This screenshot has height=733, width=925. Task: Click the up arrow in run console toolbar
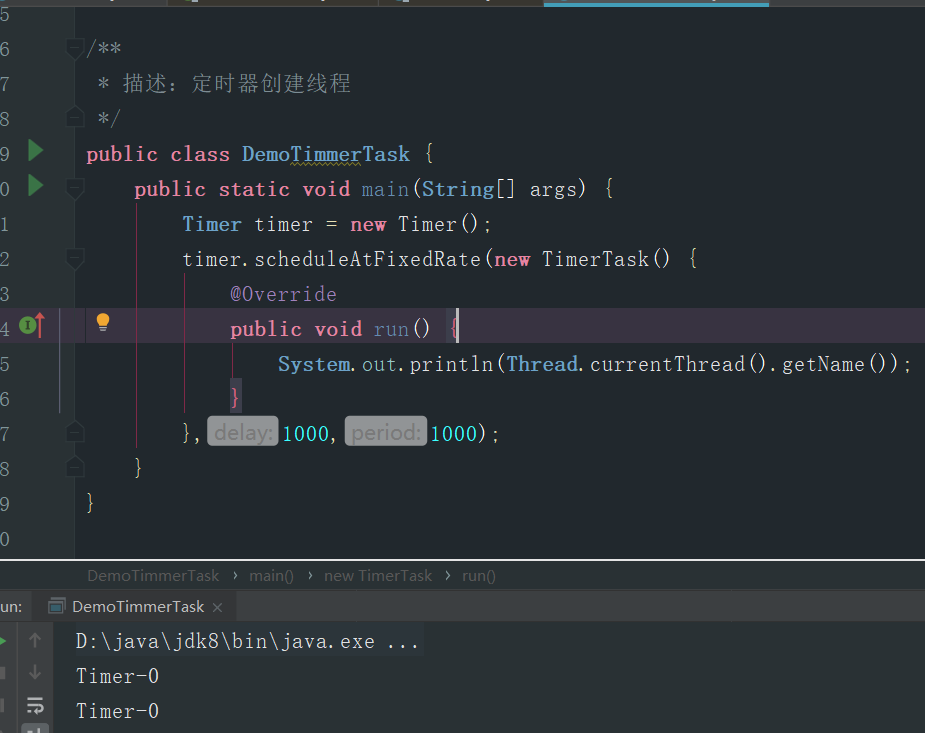[x=35, y=640]
